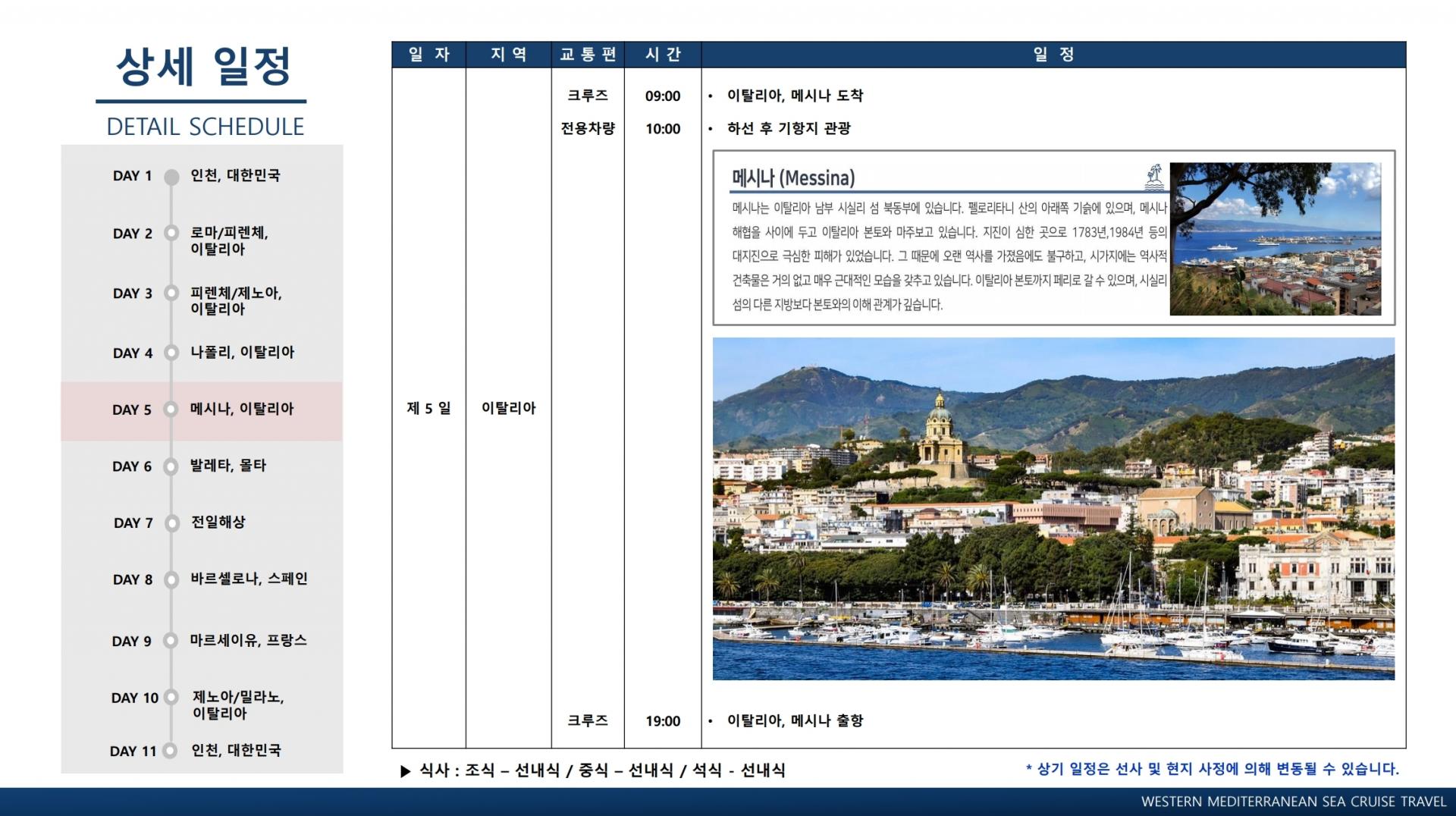This screenshot has width=1456, height=816.
Task: Open DAY 10 제노아/밀라노 entry
Action: point(202,705)
